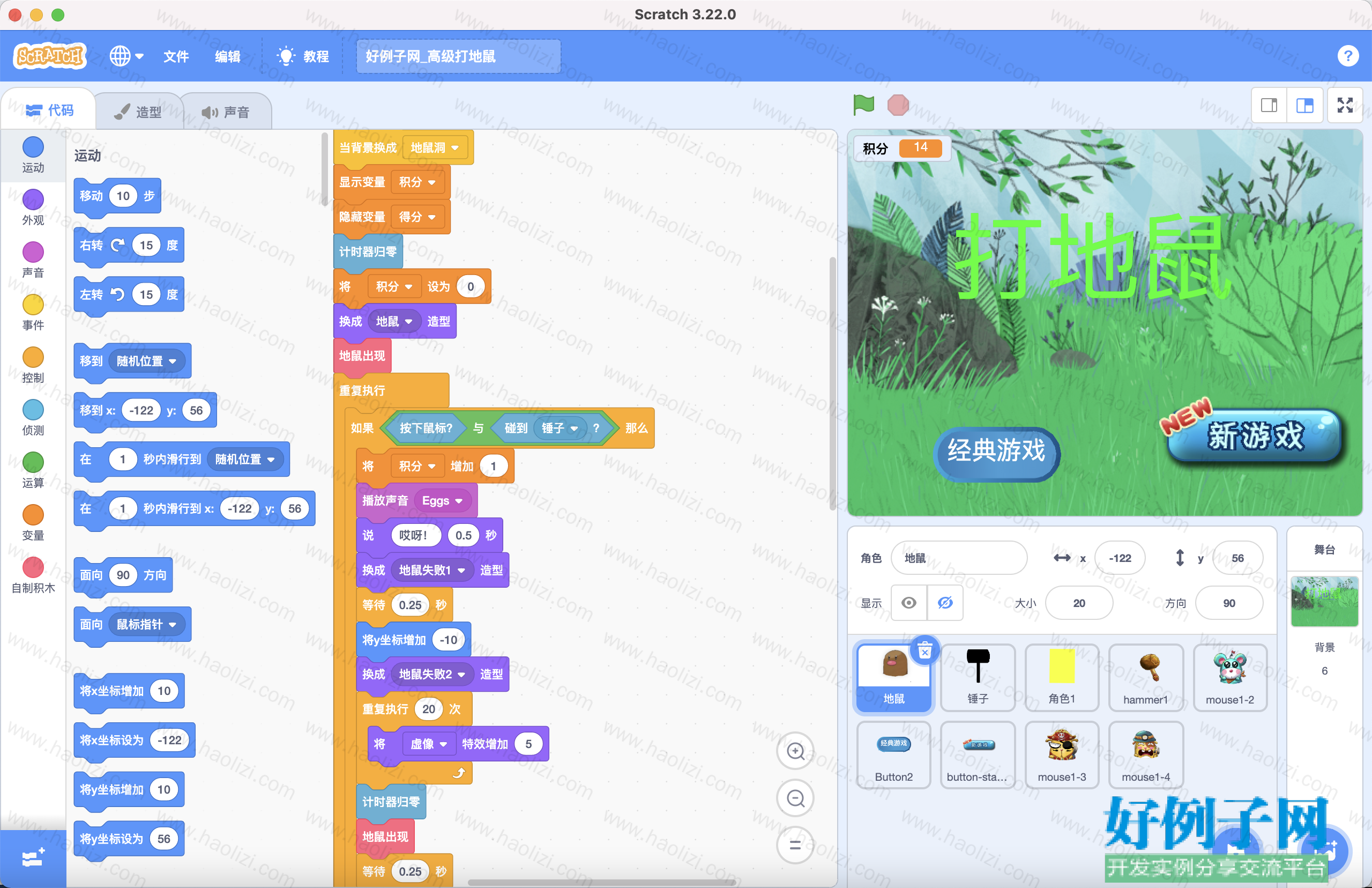
Task: Open the 地鼠失败1 costume dropdown
Action: pyautogui.click(x=432, y=569)
